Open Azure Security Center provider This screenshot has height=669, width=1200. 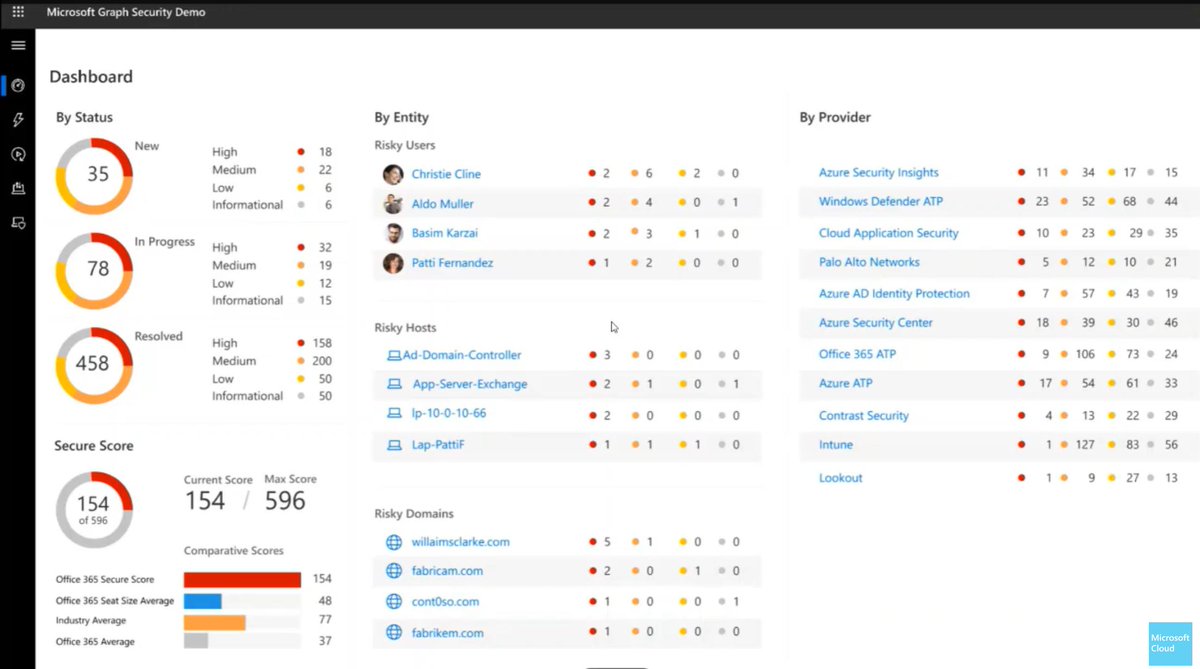[x=876, y=323]
